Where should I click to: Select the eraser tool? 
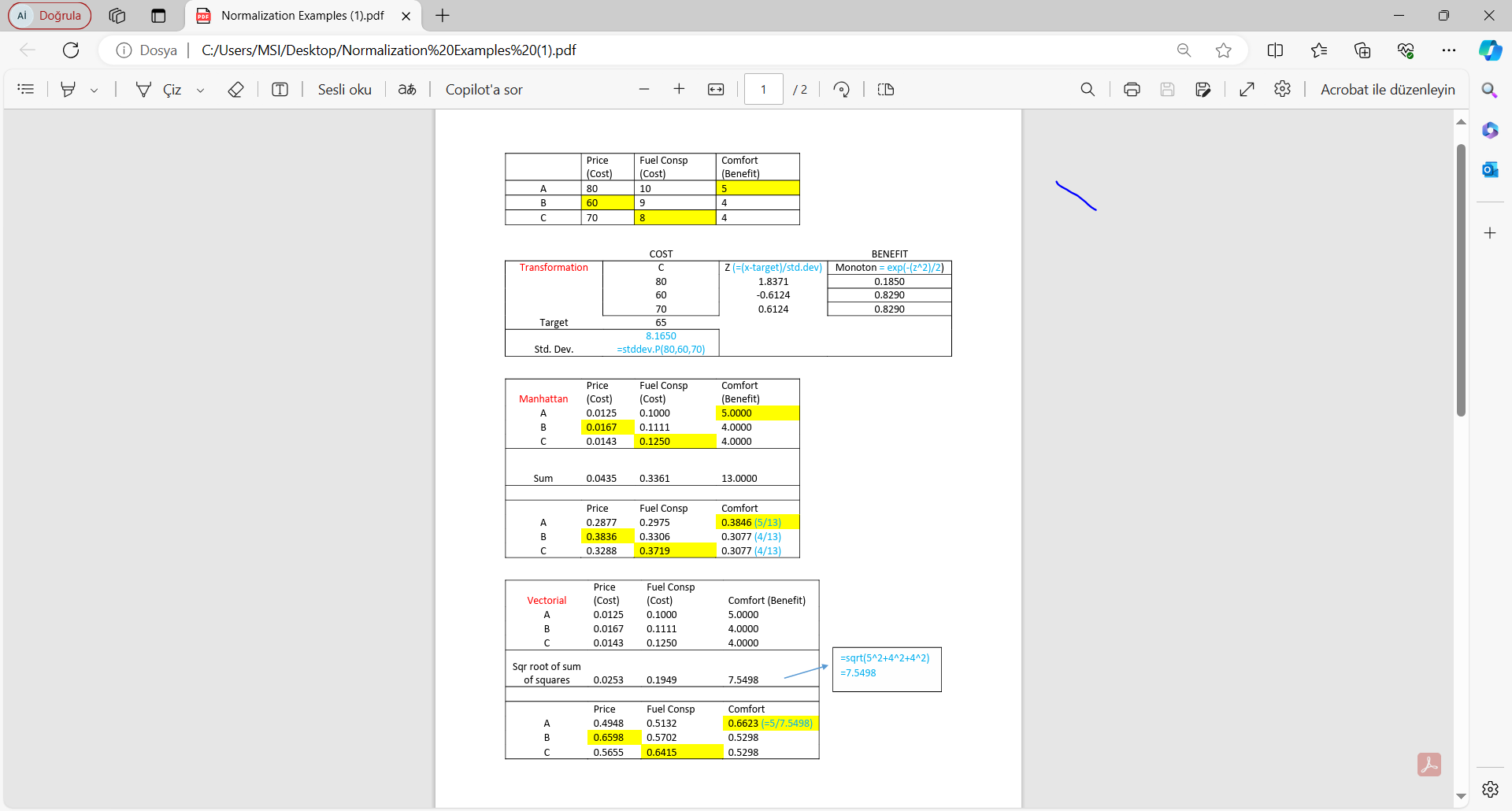tap(235, 90)
